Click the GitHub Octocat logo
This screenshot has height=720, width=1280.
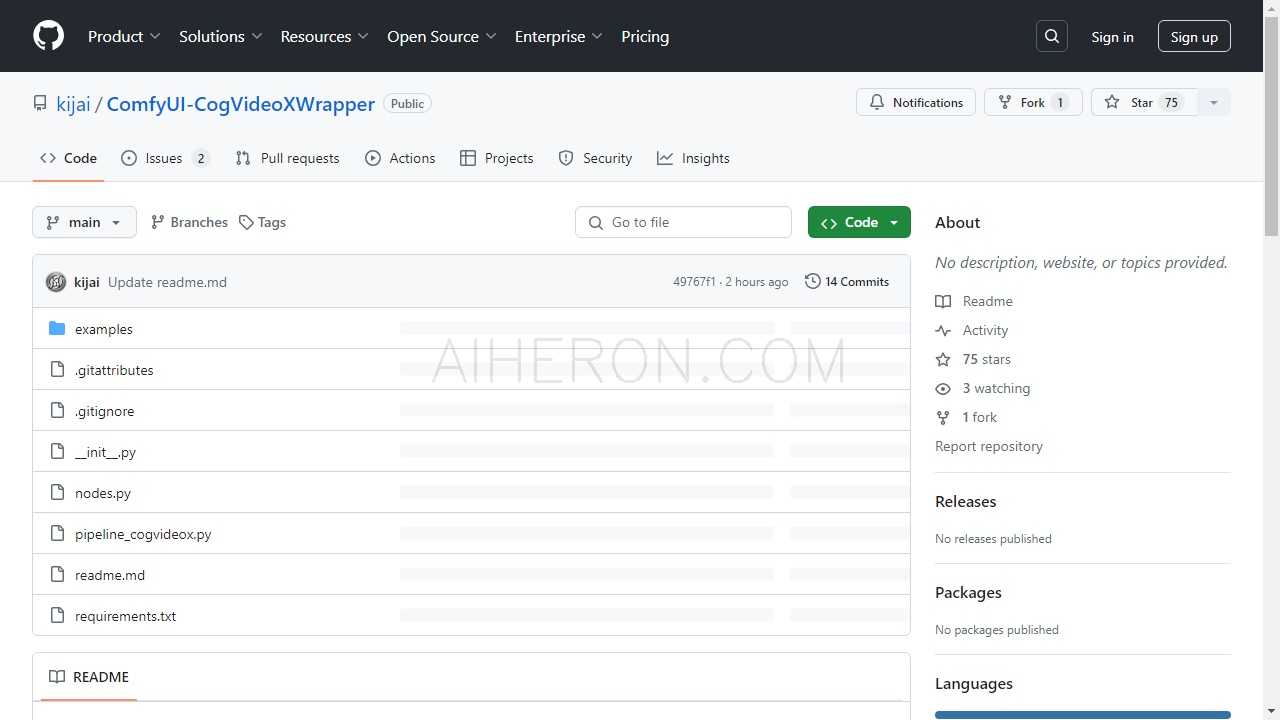click(48, 36)
